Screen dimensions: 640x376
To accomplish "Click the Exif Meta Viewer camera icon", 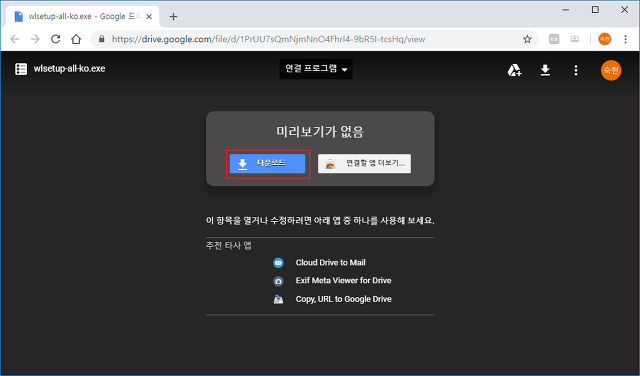I will (x=278, y=281).
